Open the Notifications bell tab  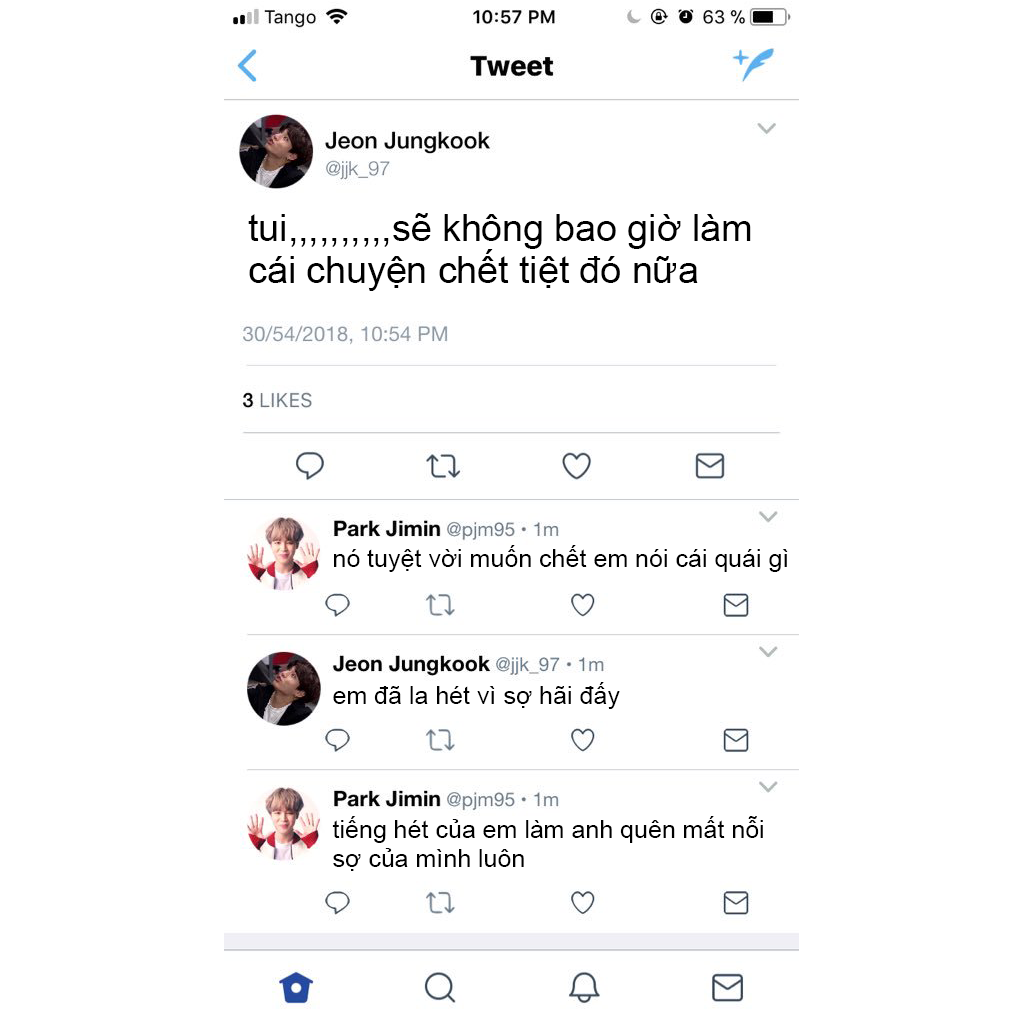[x=584, y=987]
